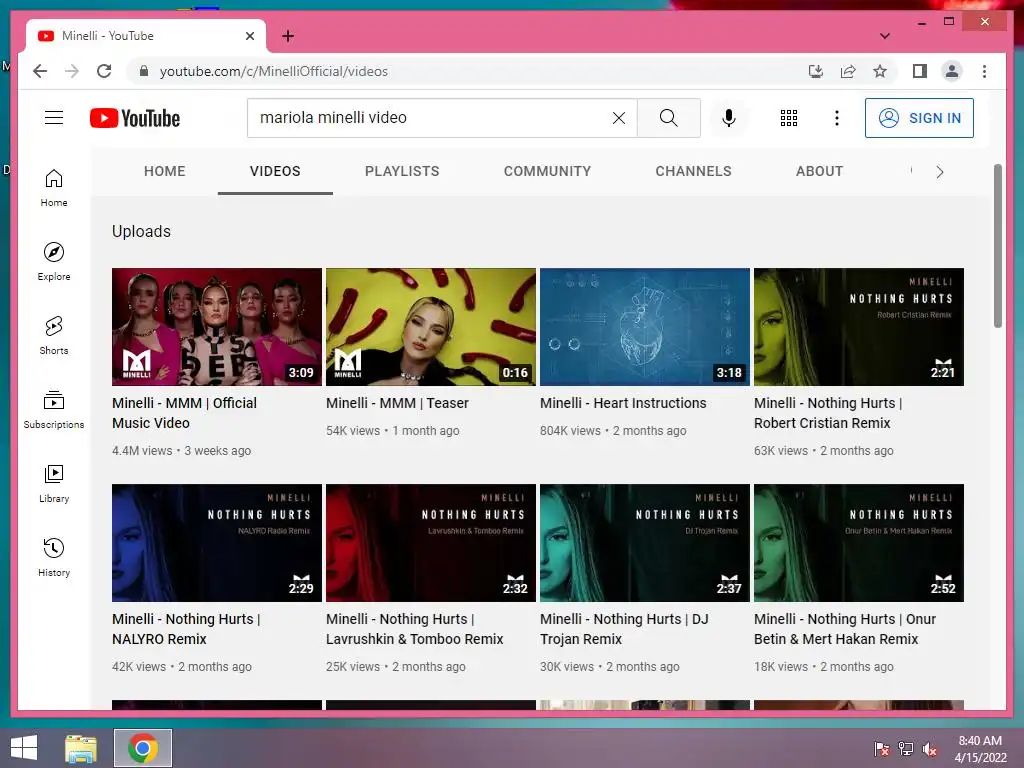Switch to the PLAYLISTS tab
1024x768 pixels.
point(402,171)
